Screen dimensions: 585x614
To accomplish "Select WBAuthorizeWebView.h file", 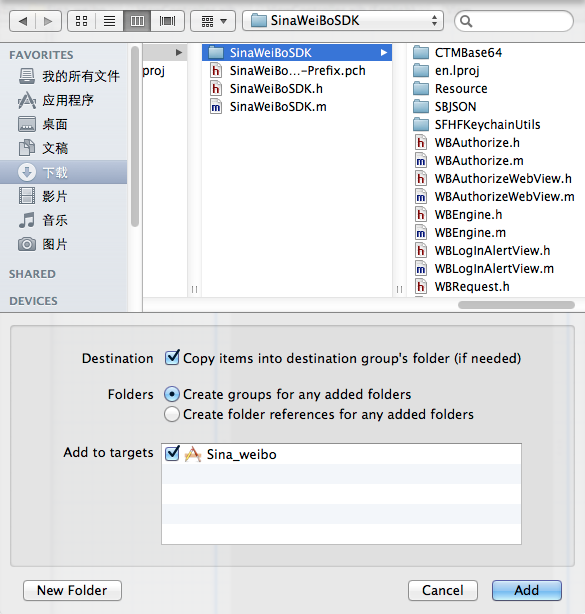I will pyautogui.click(x=496, y=179).
